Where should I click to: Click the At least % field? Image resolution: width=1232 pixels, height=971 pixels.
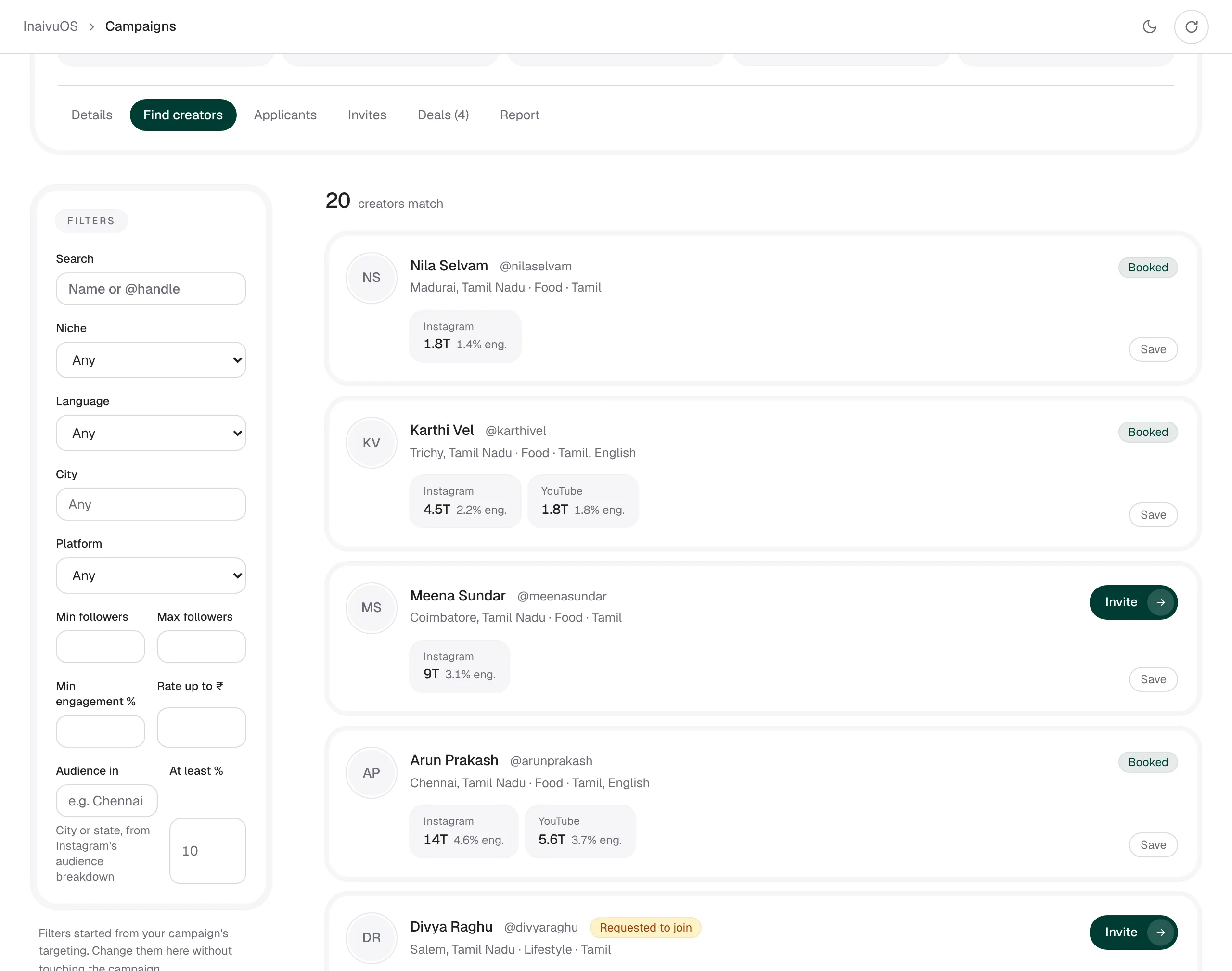(207, 851)
